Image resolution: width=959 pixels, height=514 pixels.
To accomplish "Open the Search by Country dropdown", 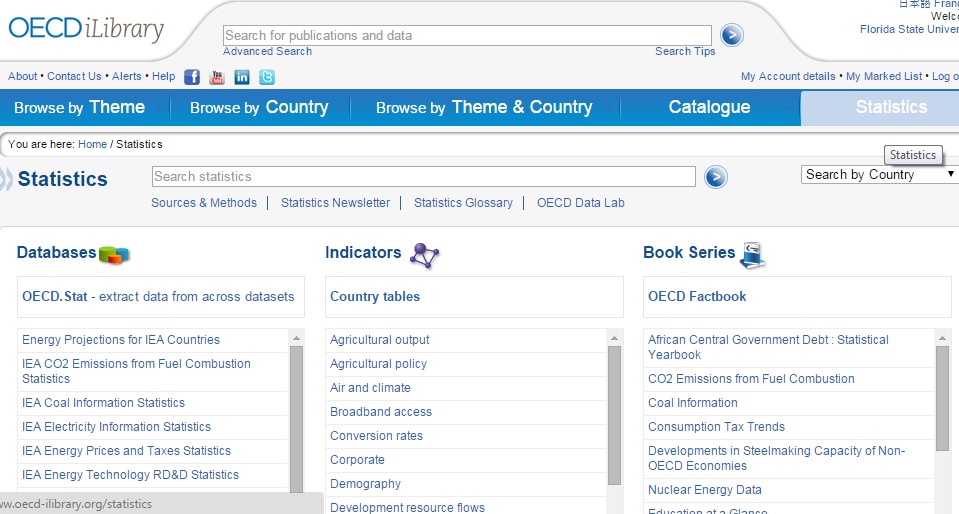I will [x=880, y=174].
